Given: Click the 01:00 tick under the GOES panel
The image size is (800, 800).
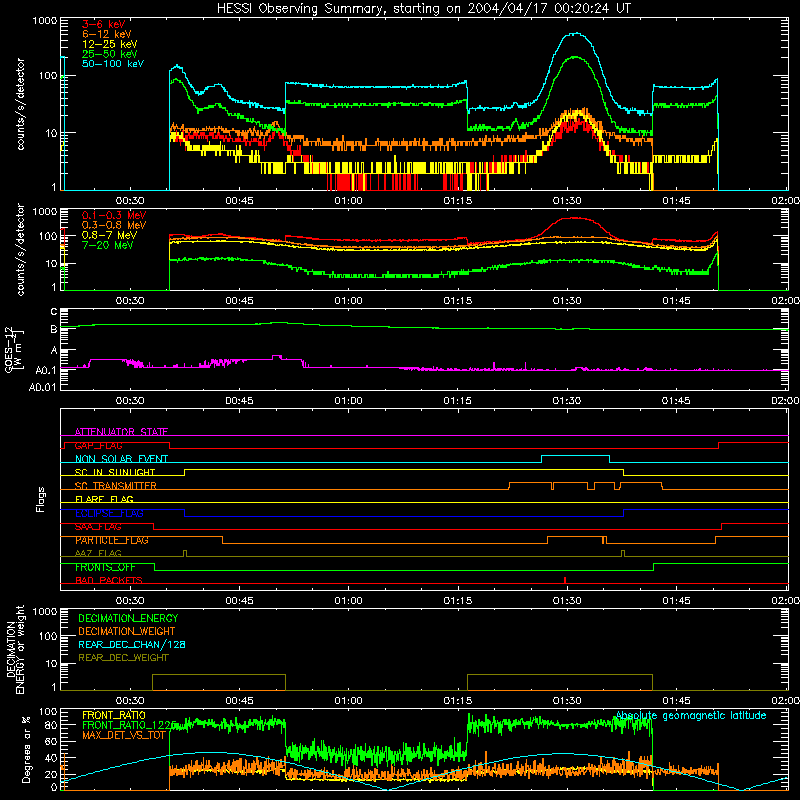Looking at the screenshot, I should (x=348, y=401).
